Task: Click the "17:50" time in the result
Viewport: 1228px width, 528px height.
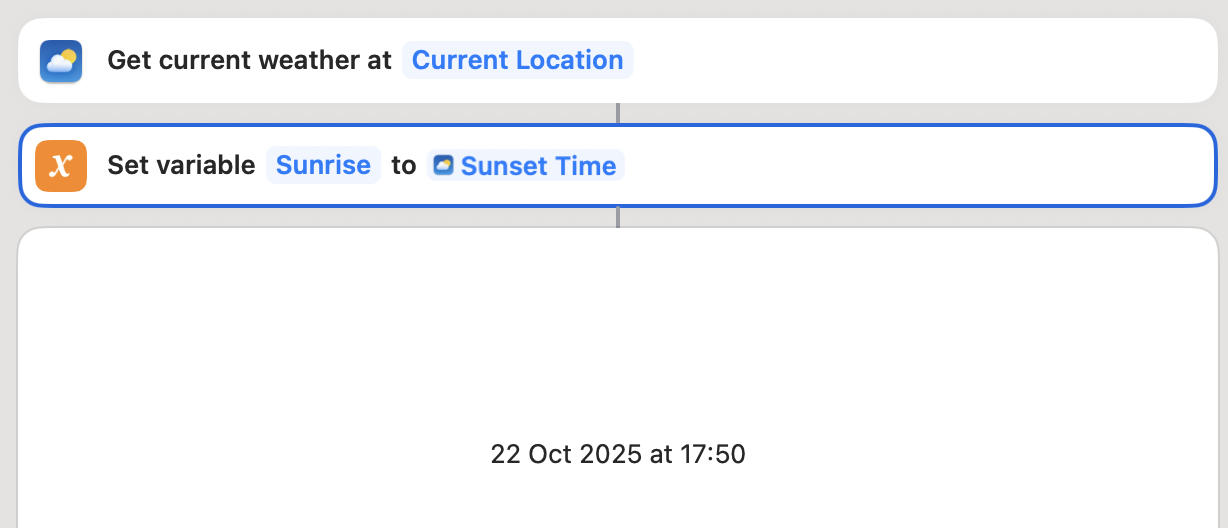Action: (x=714, y=455)
